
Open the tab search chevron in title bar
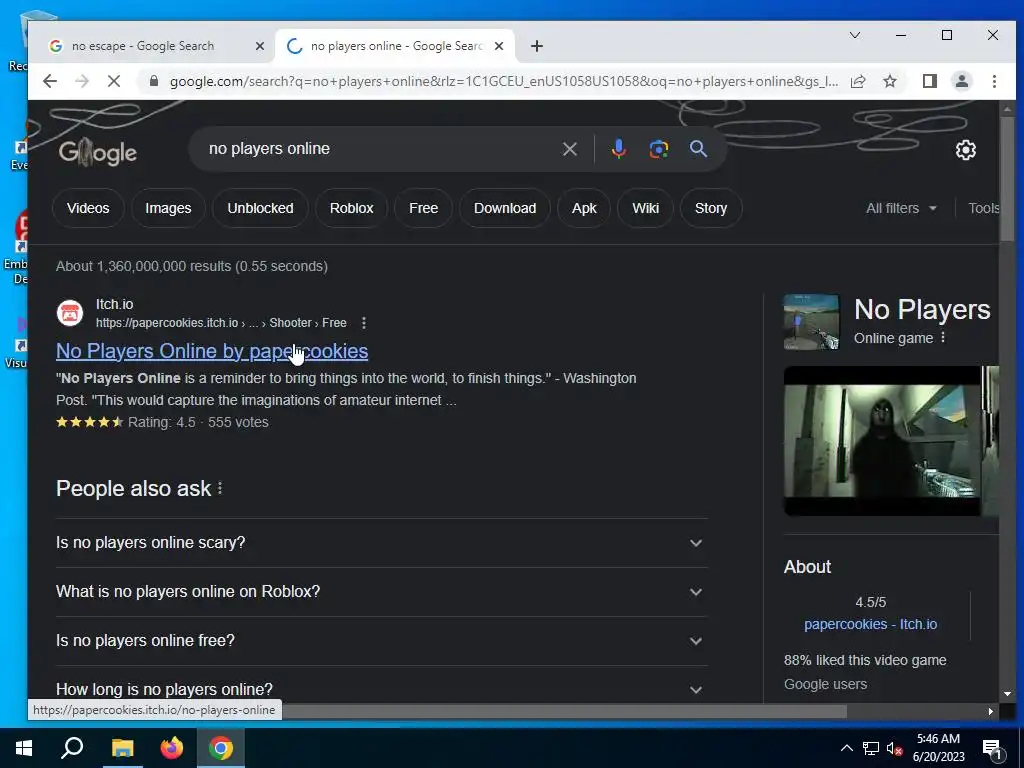coord(855,35)
